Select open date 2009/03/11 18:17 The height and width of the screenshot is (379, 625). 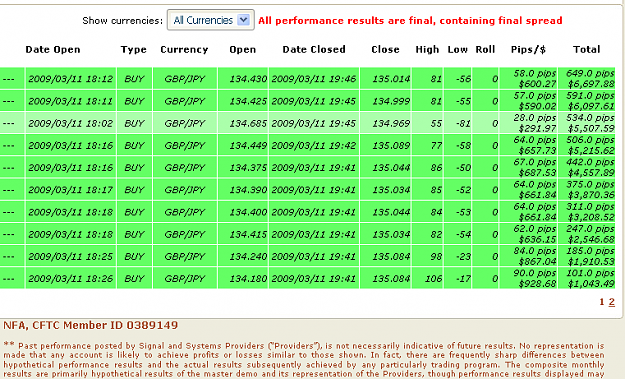(71, 190)
